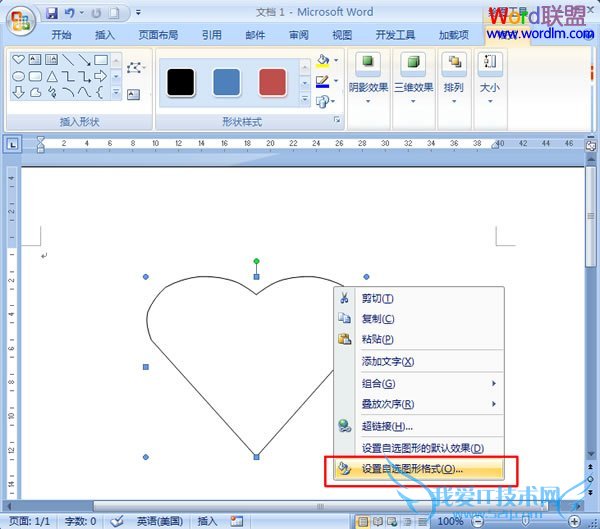Choose the scribble shape
The height and width of the screenshot is (529, 600).
pos(52,92)
